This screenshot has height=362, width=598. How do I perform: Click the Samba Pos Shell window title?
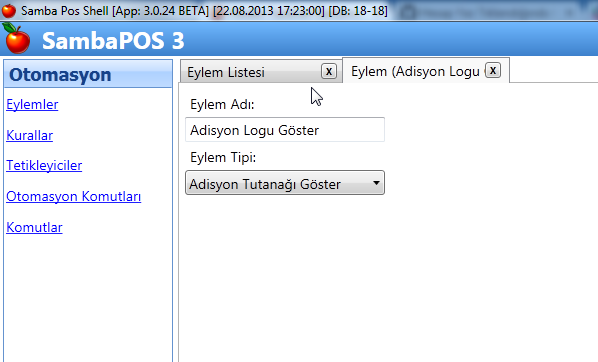click(204, 10)
